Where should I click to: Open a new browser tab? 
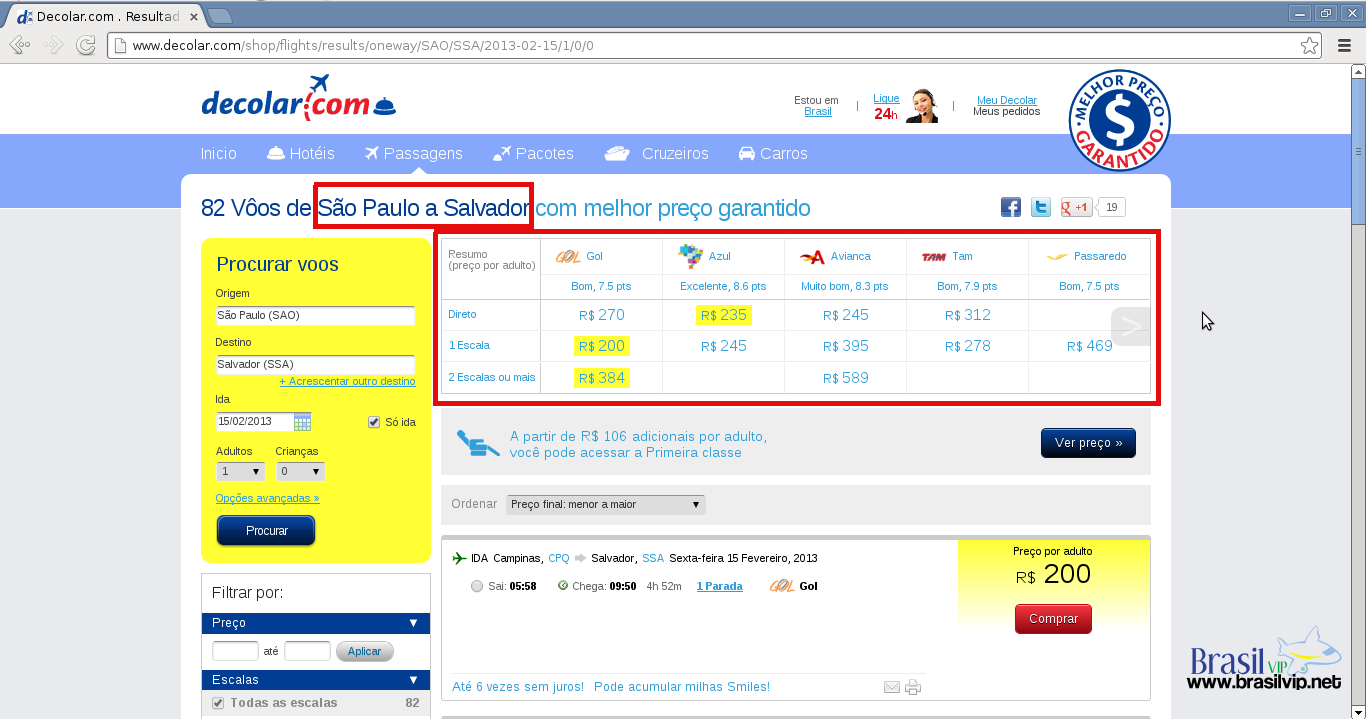pos(219,16)
